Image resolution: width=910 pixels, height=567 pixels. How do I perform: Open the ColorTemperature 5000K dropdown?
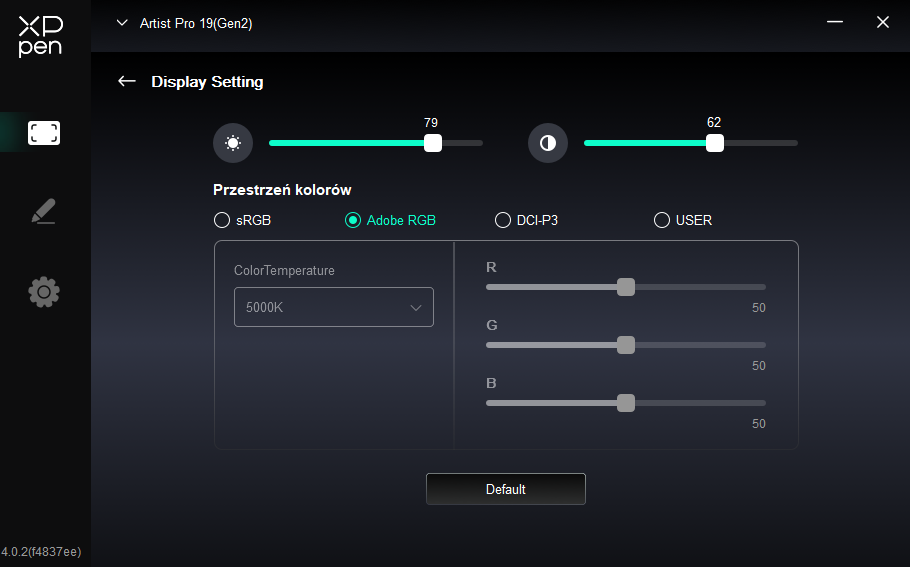coord(334,307)
